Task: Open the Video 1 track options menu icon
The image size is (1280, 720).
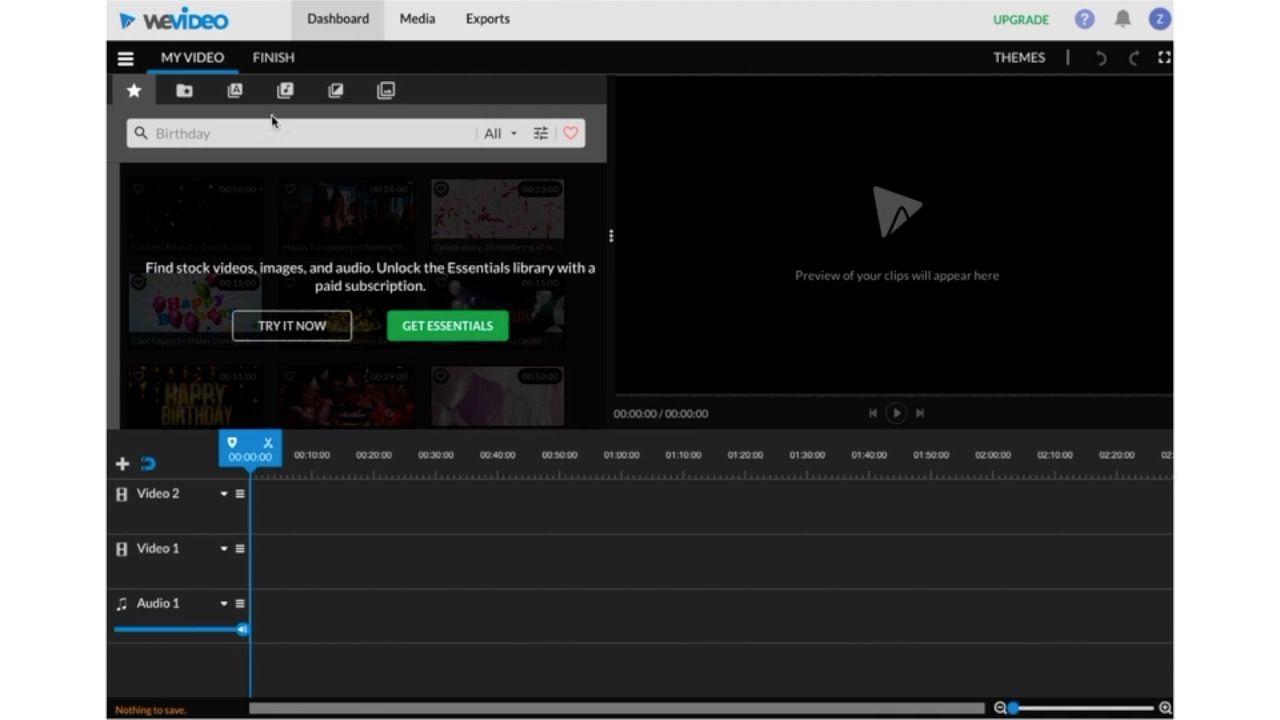Action: tap(240, 549)
